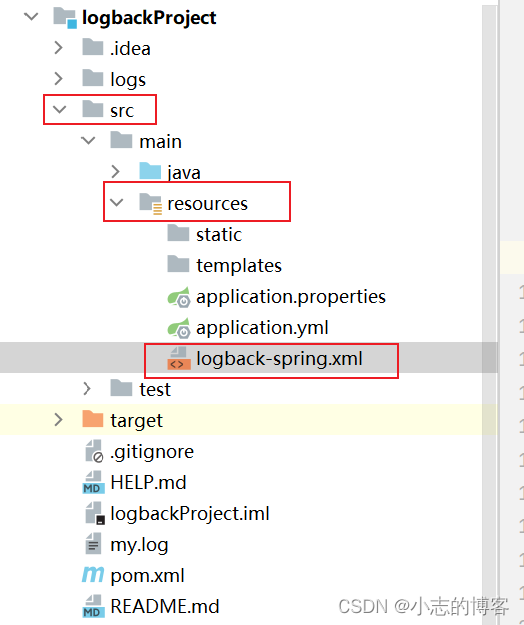Collapse the resources folder chevron
Screen dimensions: 524x625
click(x=117, y=202)
